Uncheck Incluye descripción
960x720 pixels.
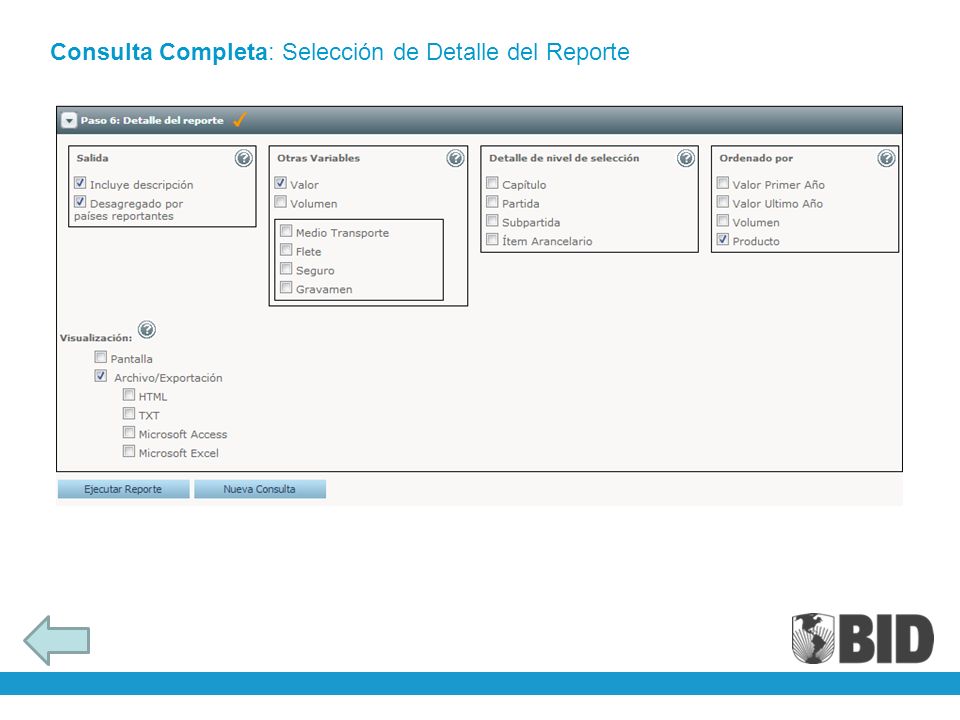click(x=80, y=183)
